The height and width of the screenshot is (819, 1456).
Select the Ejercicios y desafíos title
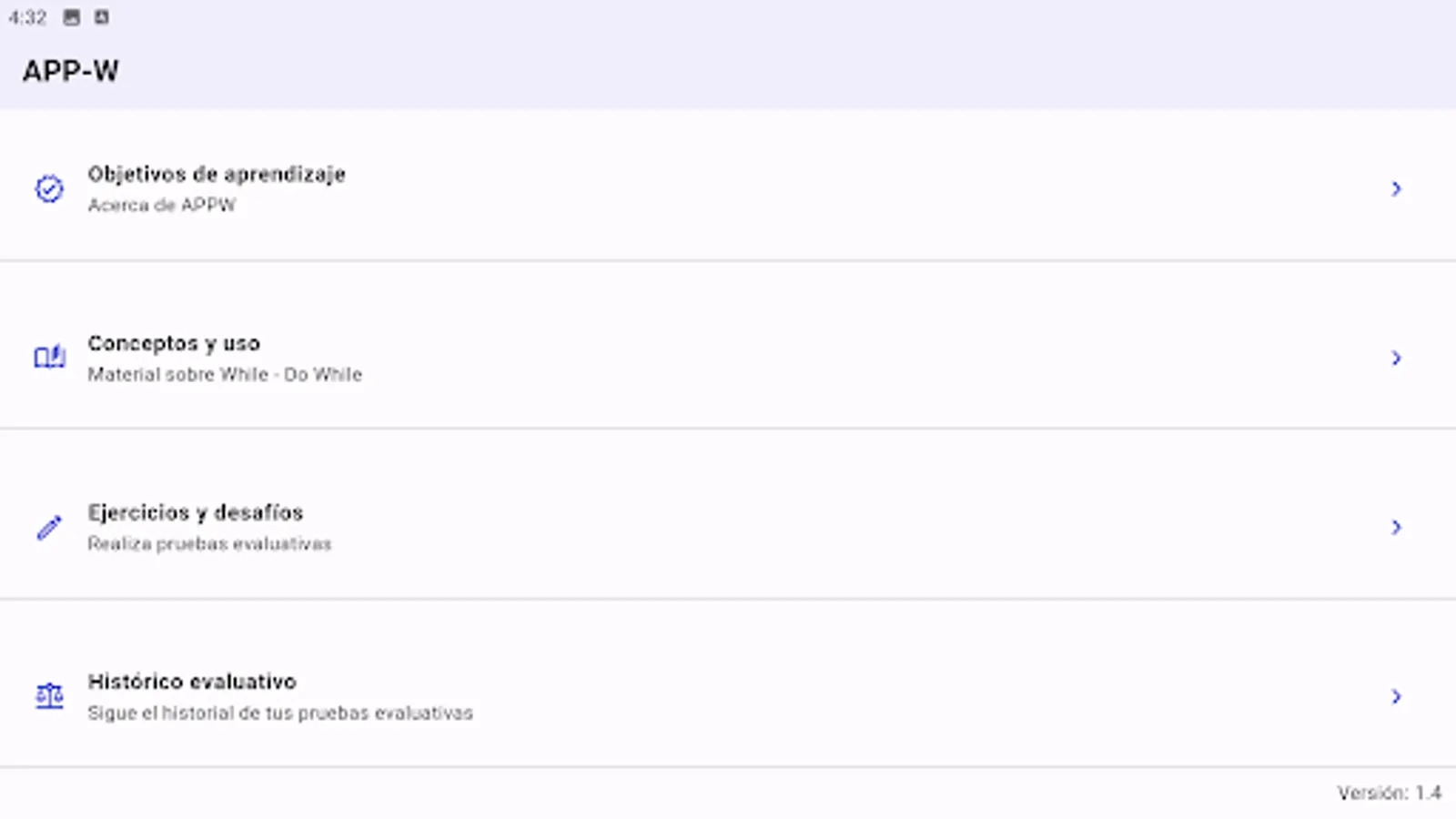pyautogui.click(x=196, y=512)
